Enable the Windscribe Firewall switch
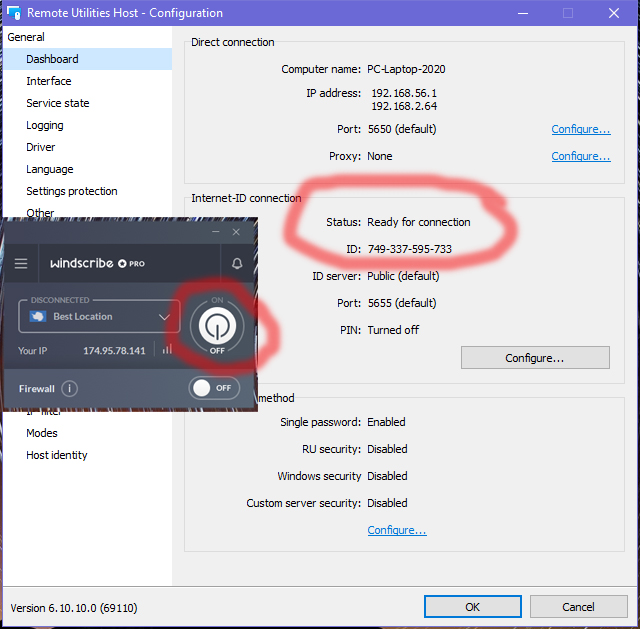The height and width of the screenshot is (629, 640). point(214,388)
